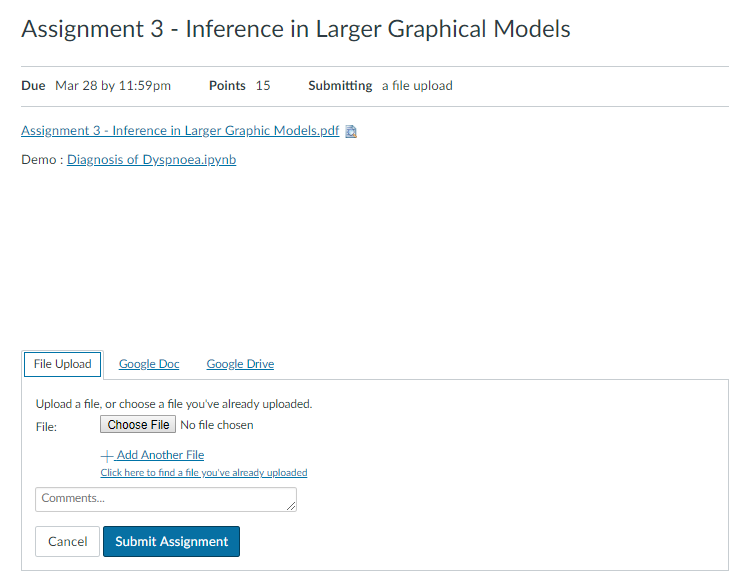
Task: Click the plus icon before Add Another File
Action: pos(108,455)
